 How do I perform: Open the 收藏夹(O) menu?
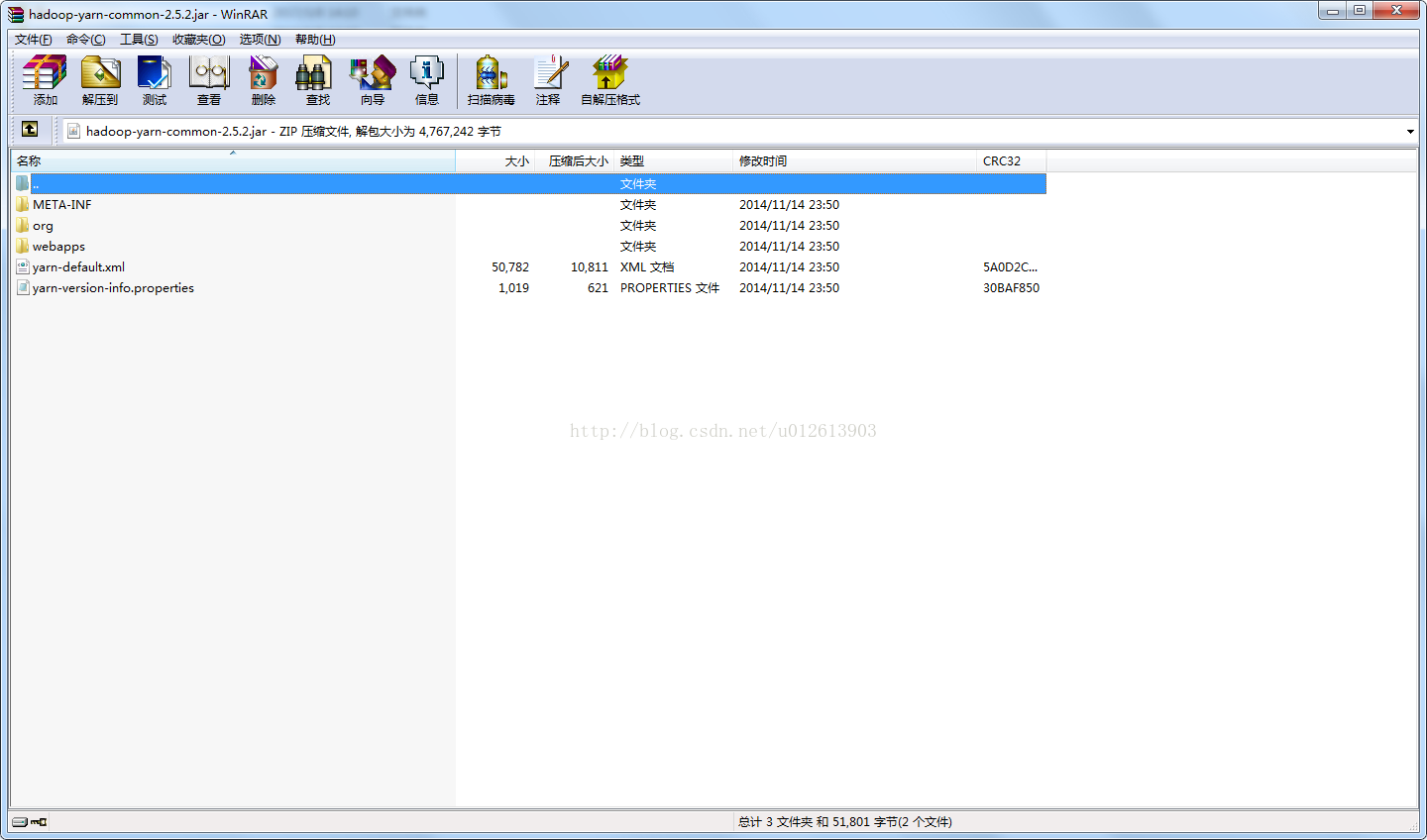point(198,40)
